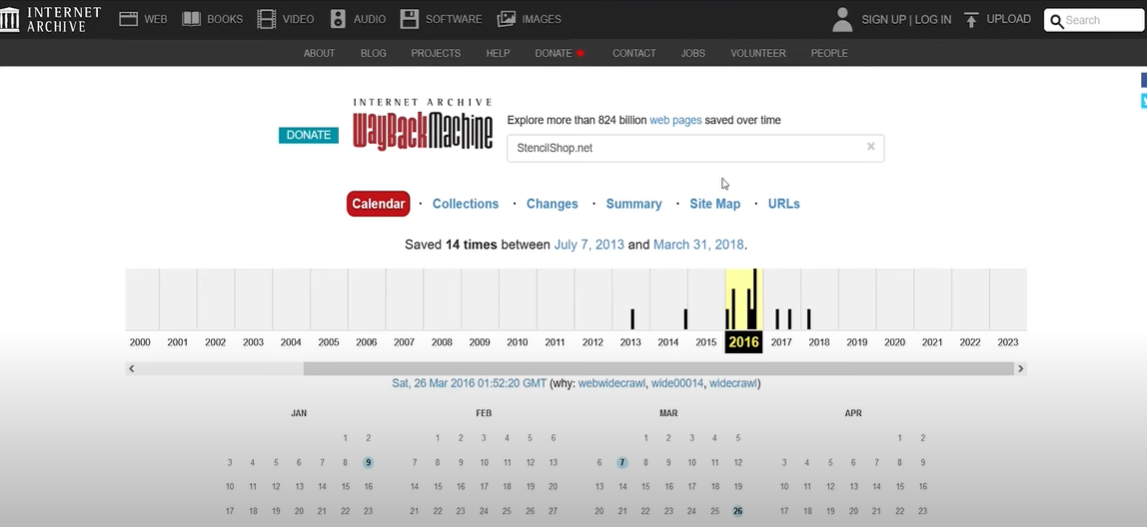Image resolution: width=1147 pixels, height=527 pixels.
Task: Click the Facebook share icon
Action: click(x=1143, y=80)
